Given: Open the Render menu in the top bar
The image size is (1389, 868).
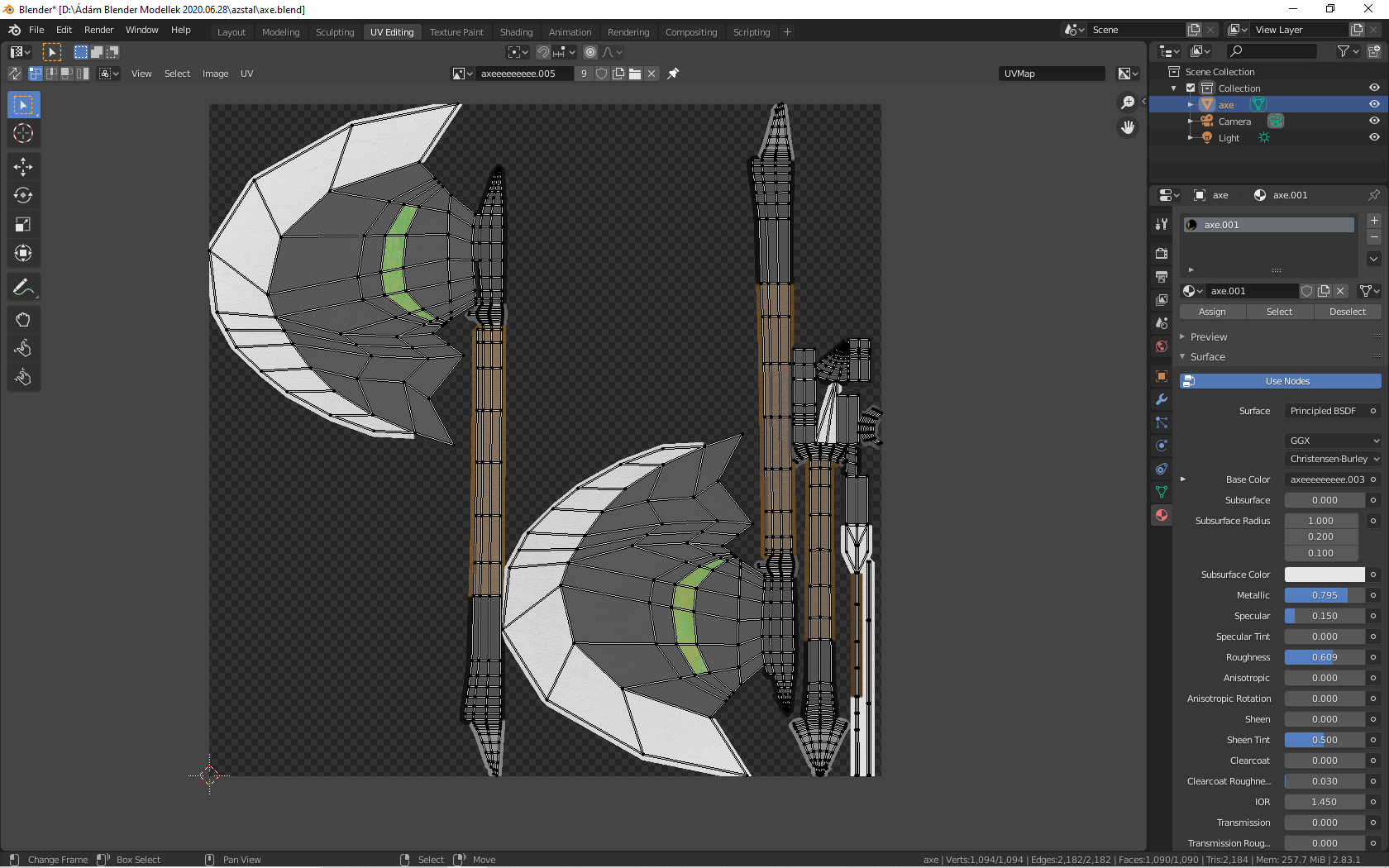Looking at the screenshot, I should [98, 30].
